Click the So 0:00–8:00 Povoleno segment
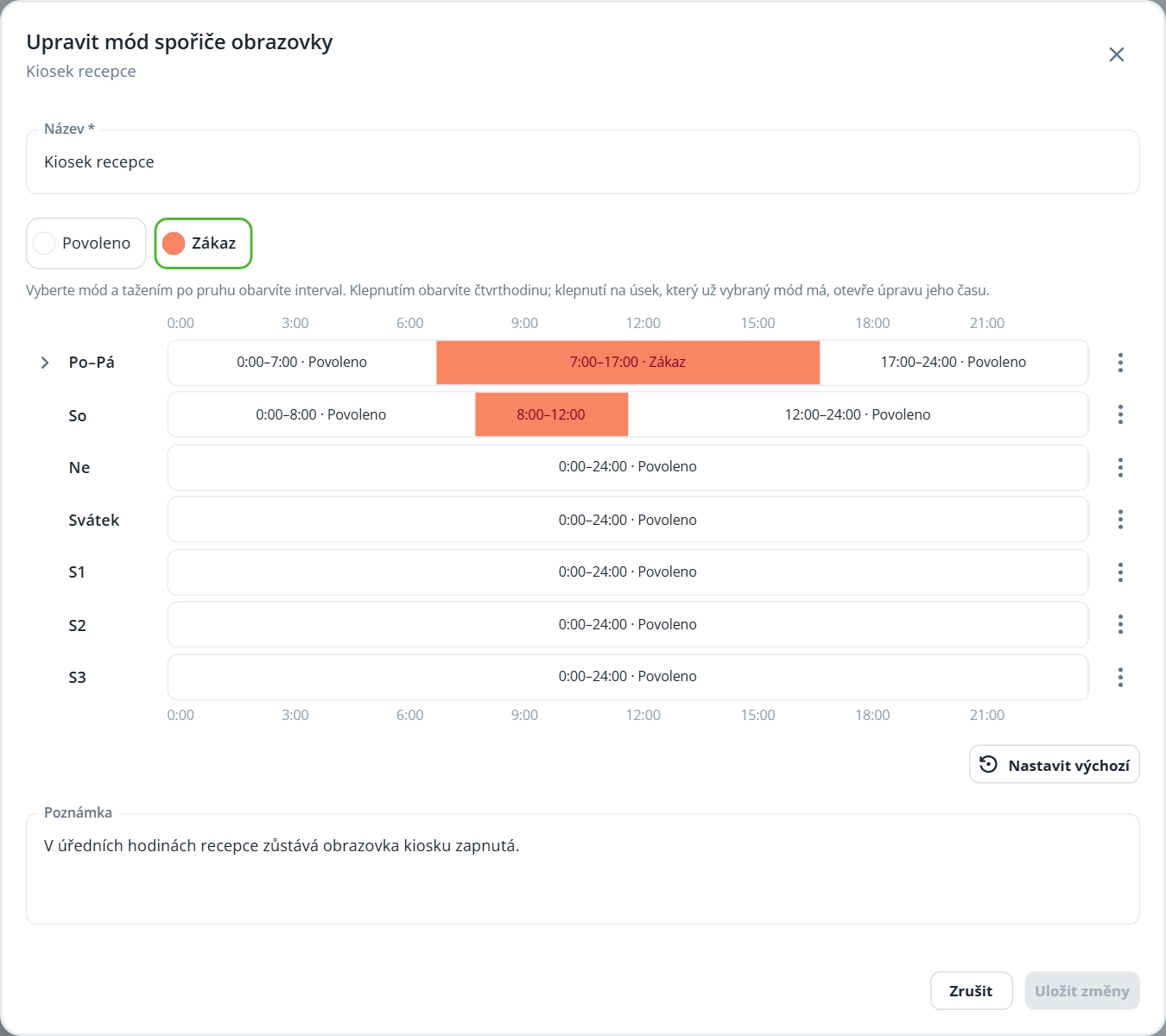This screenshot has height=1036, width=1166. pyautogui.click(x=321, y=414)
